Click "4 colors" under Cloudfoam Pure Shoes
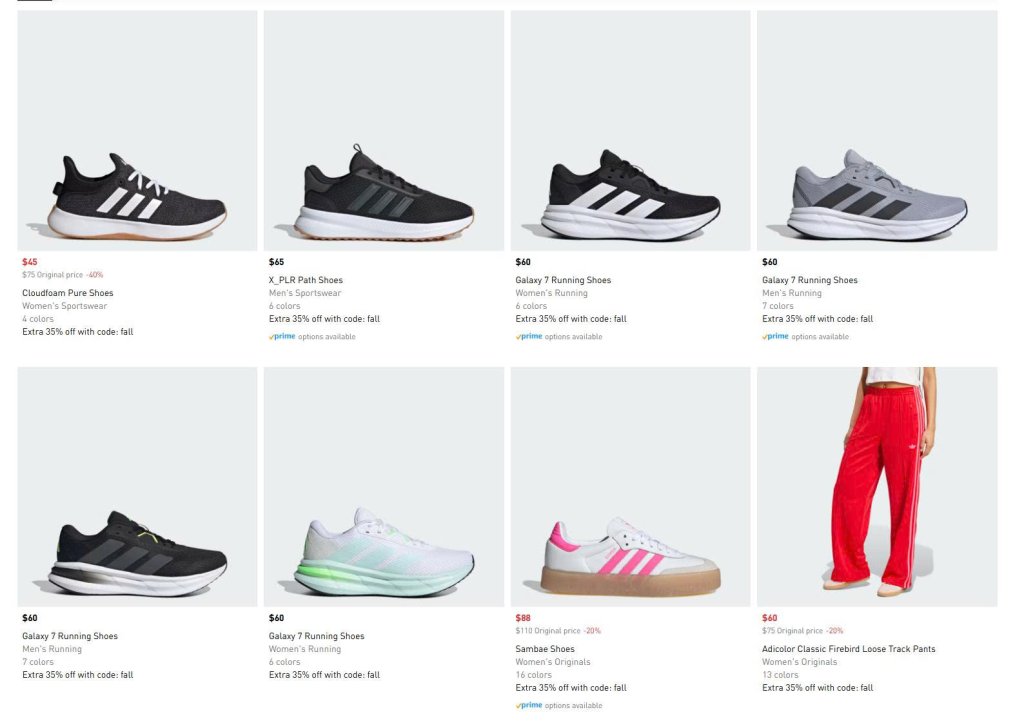The height and width of the screenshot is (721, 1024). (38, 319)
